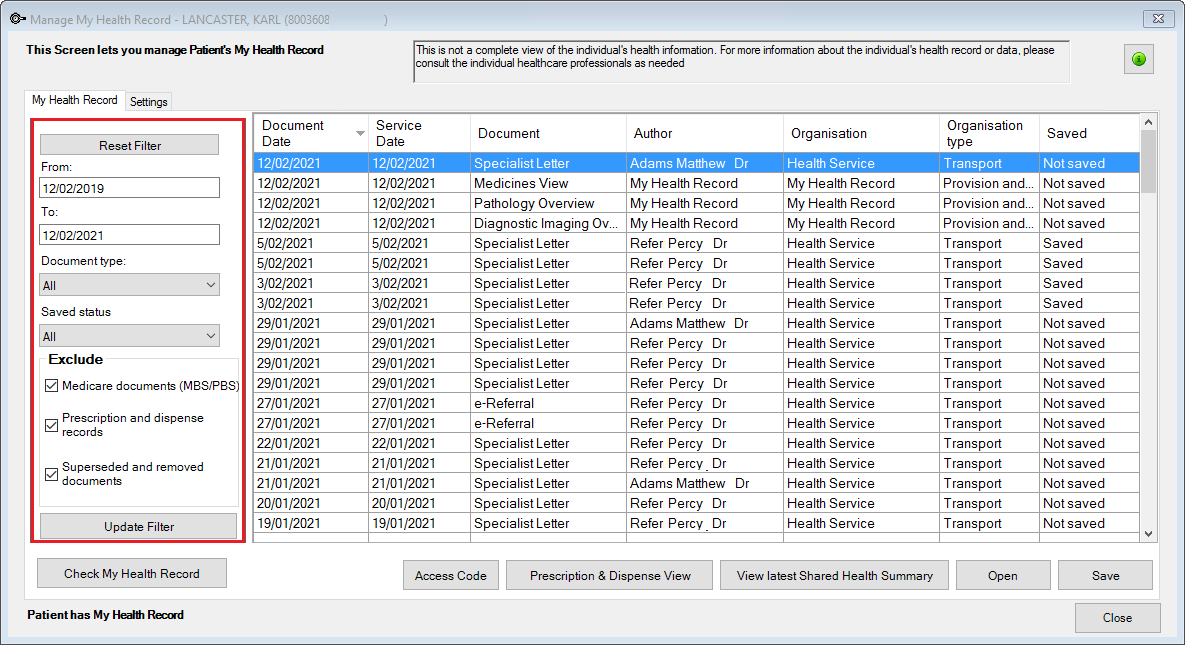Sort by Service Date column header
1185x645 pixels.
(419, 133)
